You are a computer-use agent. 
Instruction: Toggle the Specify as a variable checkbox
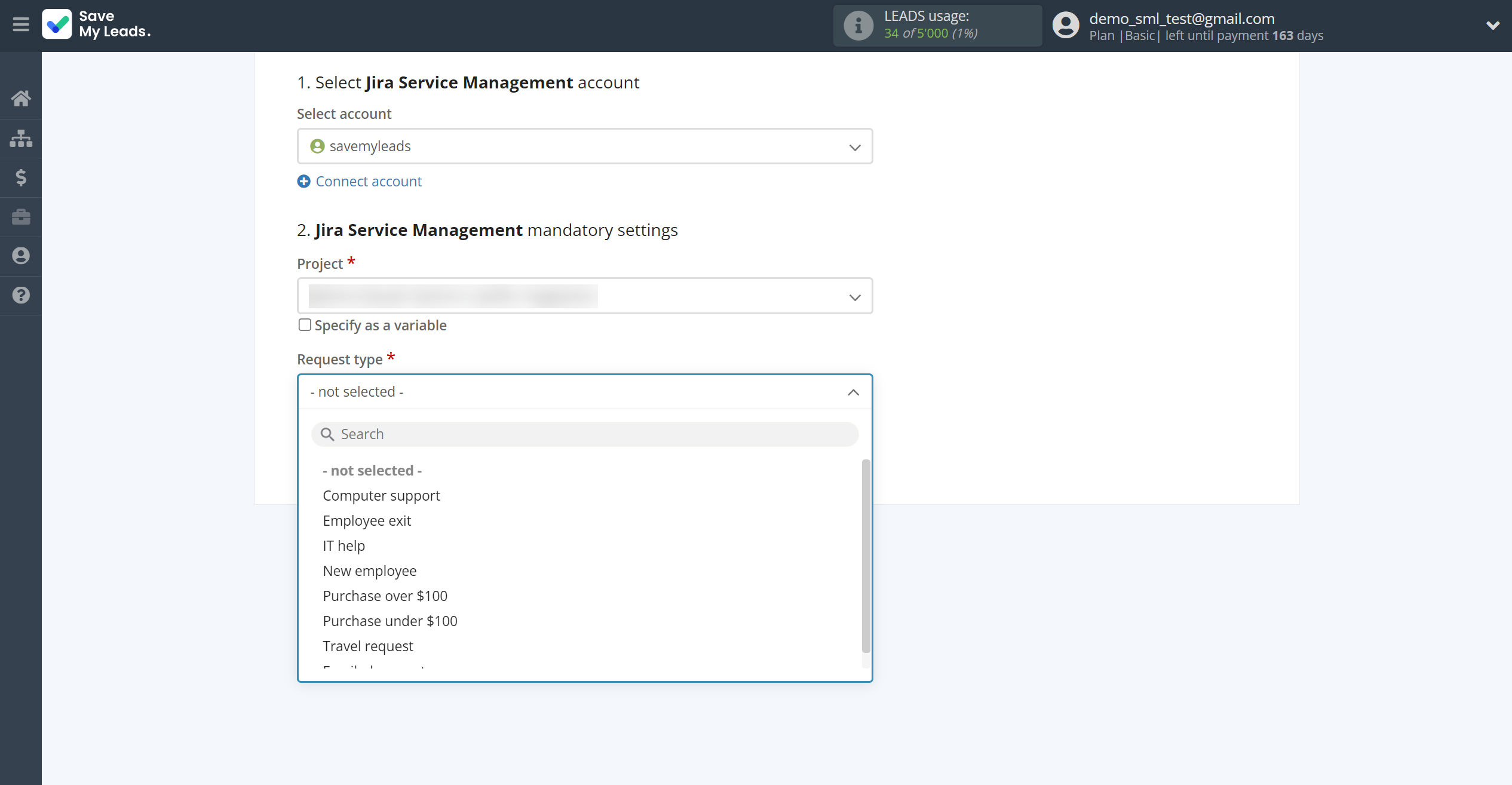303,325
